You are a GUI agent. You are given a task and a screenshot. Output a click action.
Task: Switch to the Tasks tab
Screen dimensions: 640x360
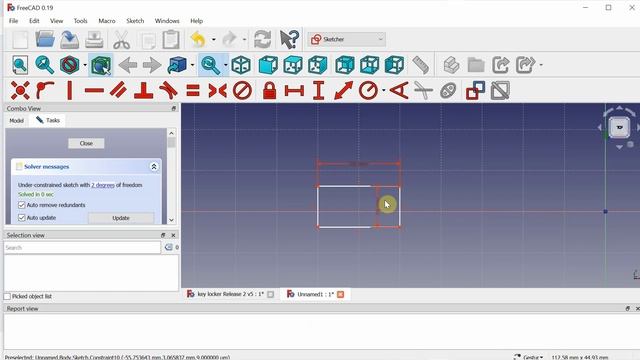pyautogui.click(x=48, y=120)
